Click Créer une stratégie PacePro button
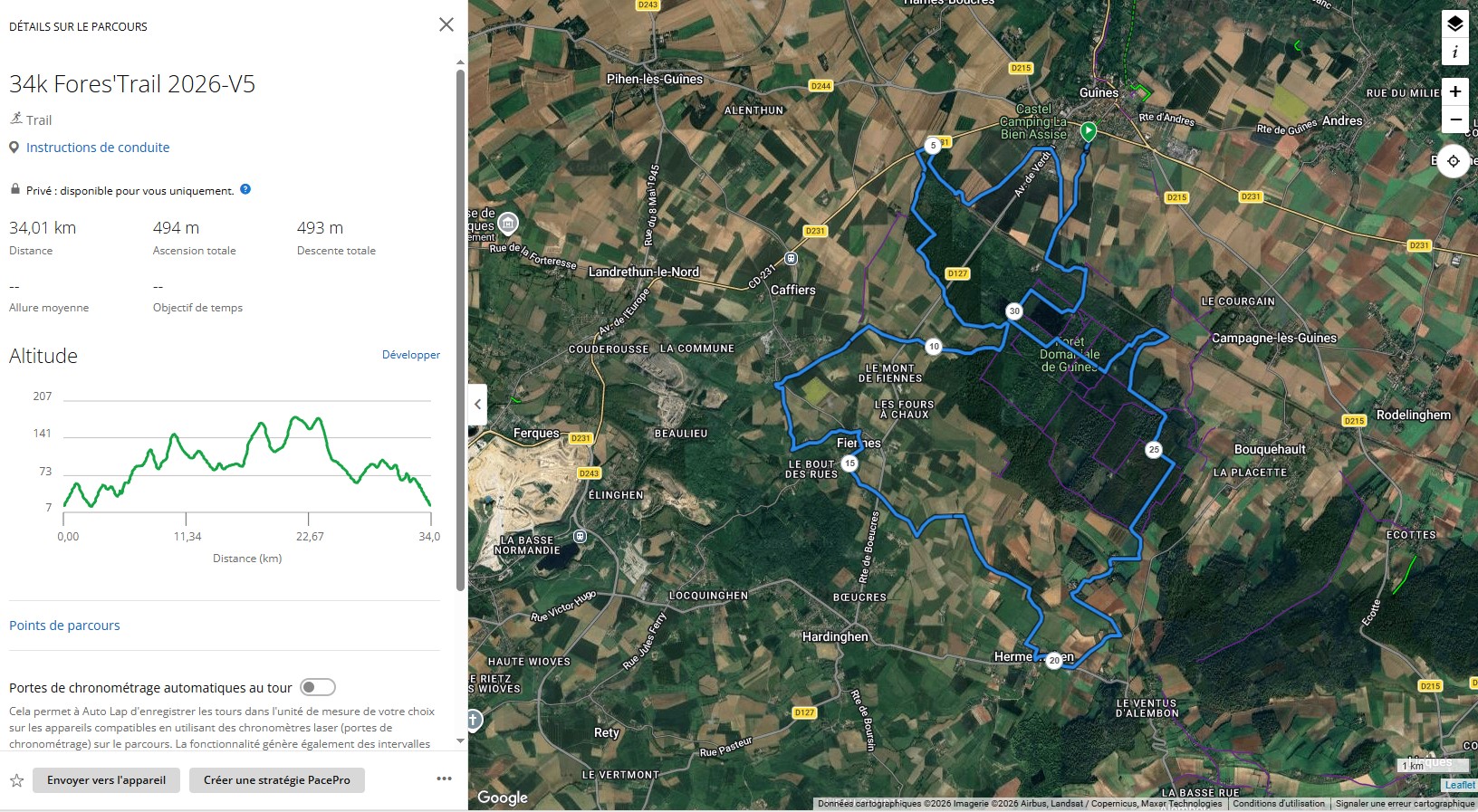1478x812 pixels. point(276,780)
